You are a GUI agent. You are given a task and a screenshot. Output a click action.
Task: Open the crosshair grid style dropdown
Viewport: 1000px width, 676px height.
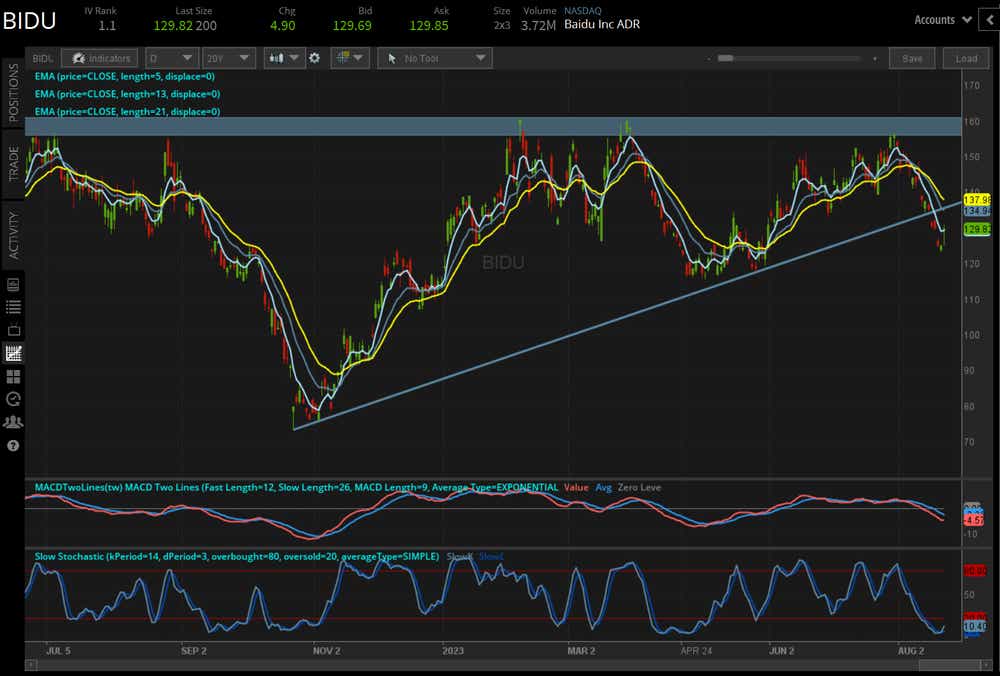tap(349, 58)
